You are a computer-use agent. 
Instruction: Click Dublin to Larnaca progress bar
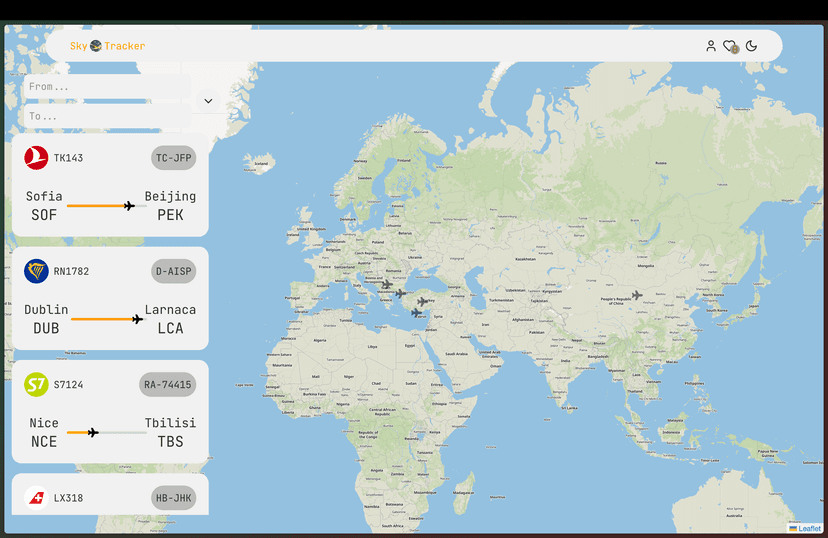tap(107, 319)
